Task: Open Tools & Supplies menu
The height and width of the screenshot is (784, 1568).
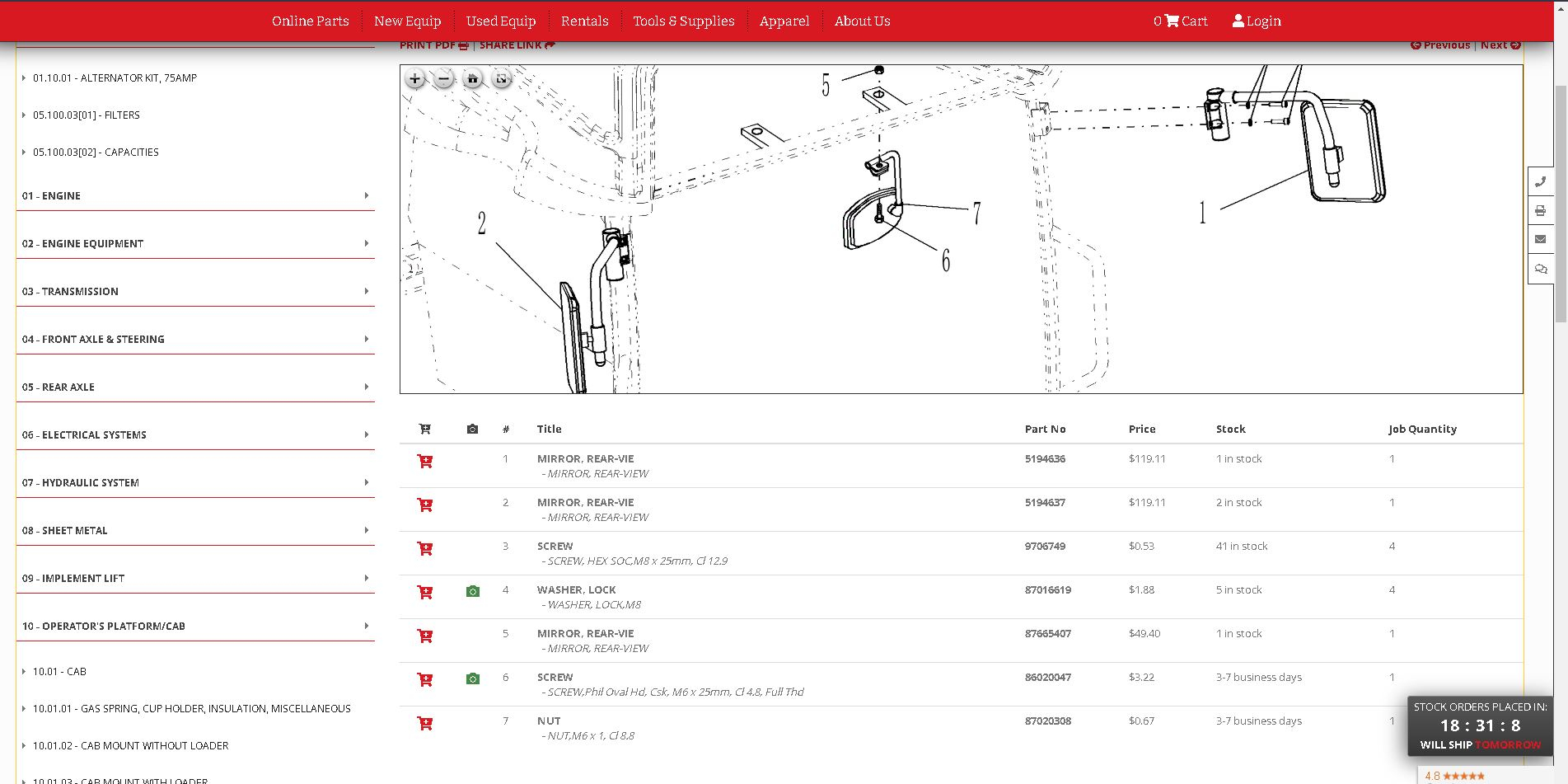Action: 683,21
